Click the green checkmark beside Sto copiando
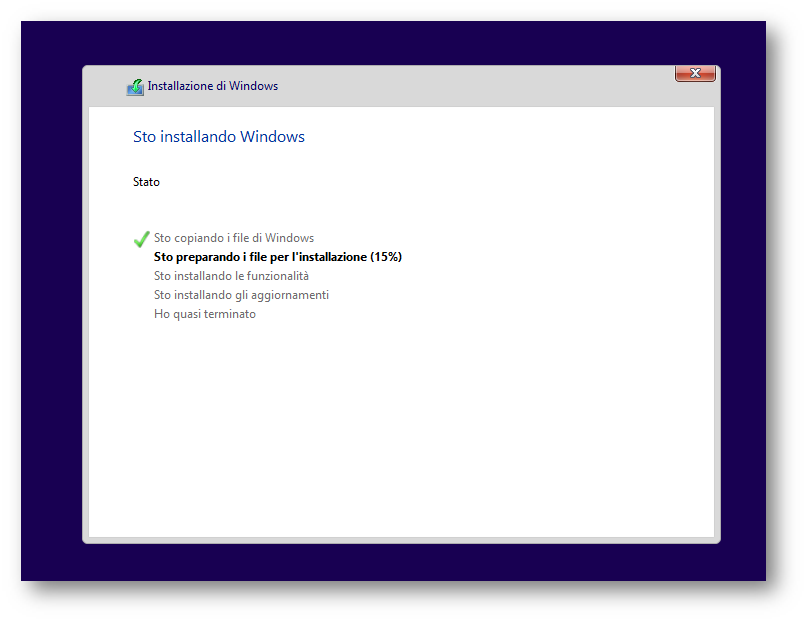This screenshot has width=808, height=623. tap(141, 239)
